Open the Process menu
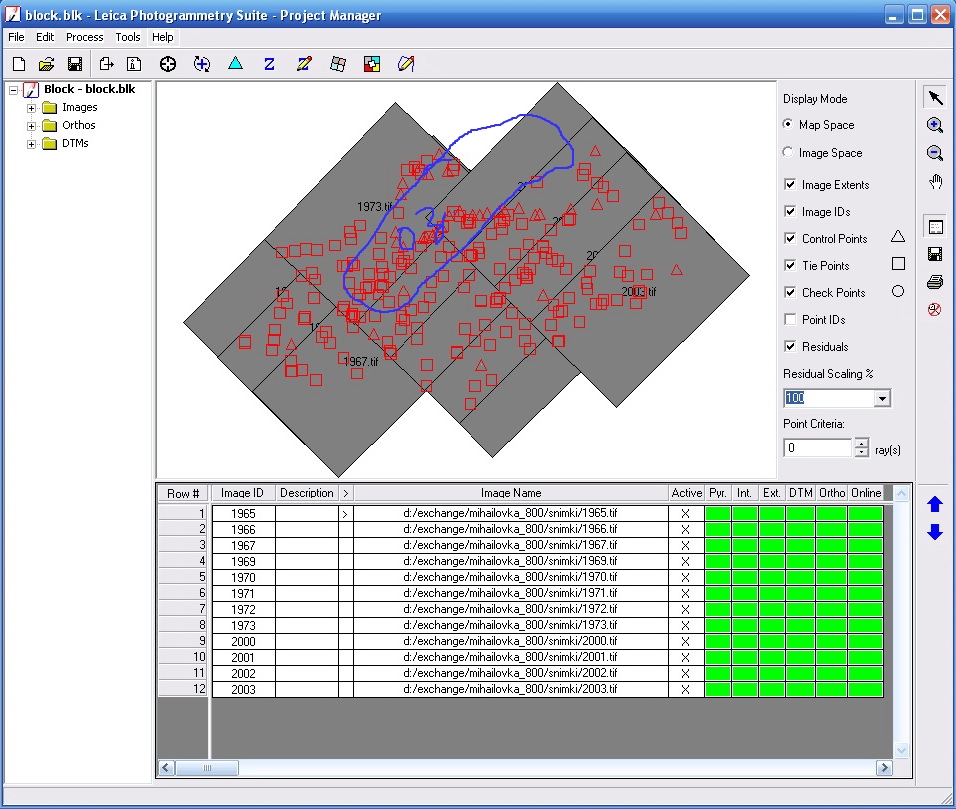This screenshot has height=809, width=956. [84, 37]
